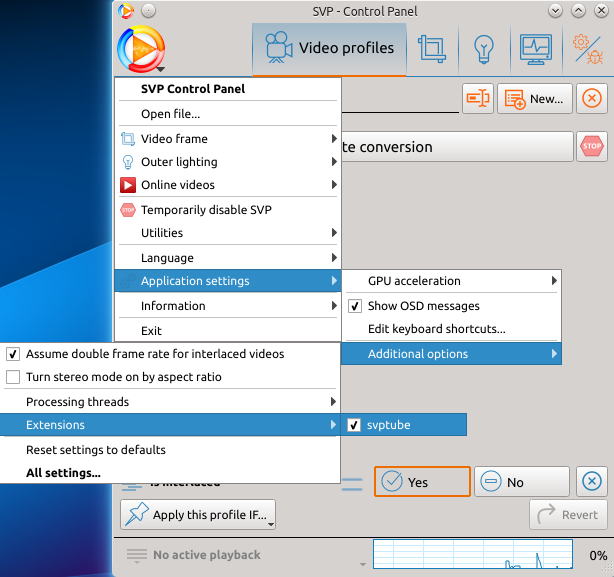The image size is (614, 577).
Task: Click the SVP main menu logo button
Action: 141,49
